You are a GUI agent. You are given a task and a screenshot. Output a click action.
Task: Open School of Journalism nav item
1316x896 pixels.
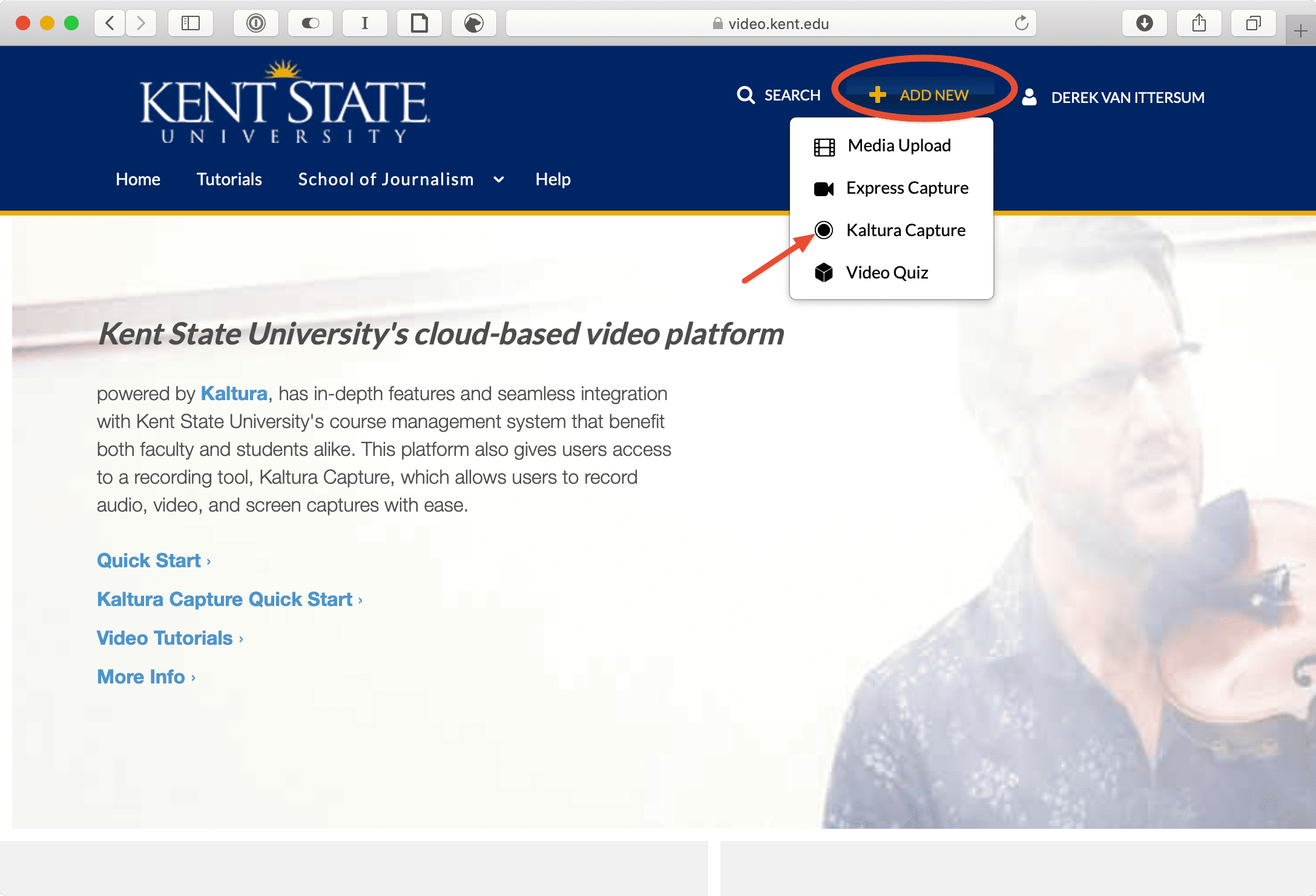tap(386, 179)
